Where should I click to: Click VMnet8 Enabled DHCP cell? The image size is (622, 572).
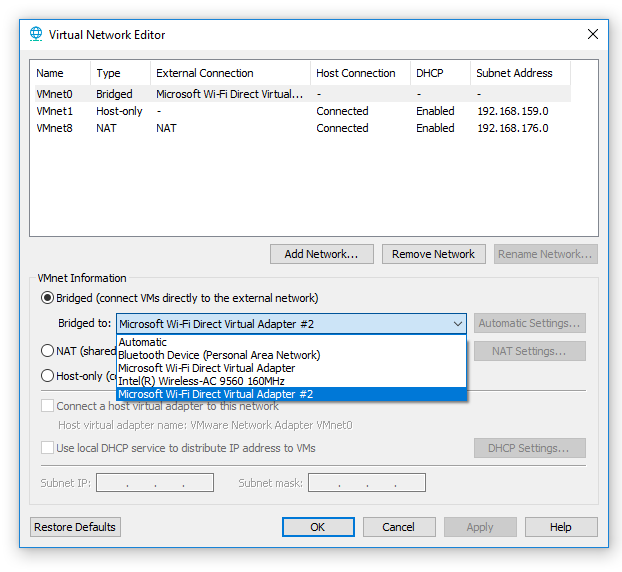[x=435, y=128]
